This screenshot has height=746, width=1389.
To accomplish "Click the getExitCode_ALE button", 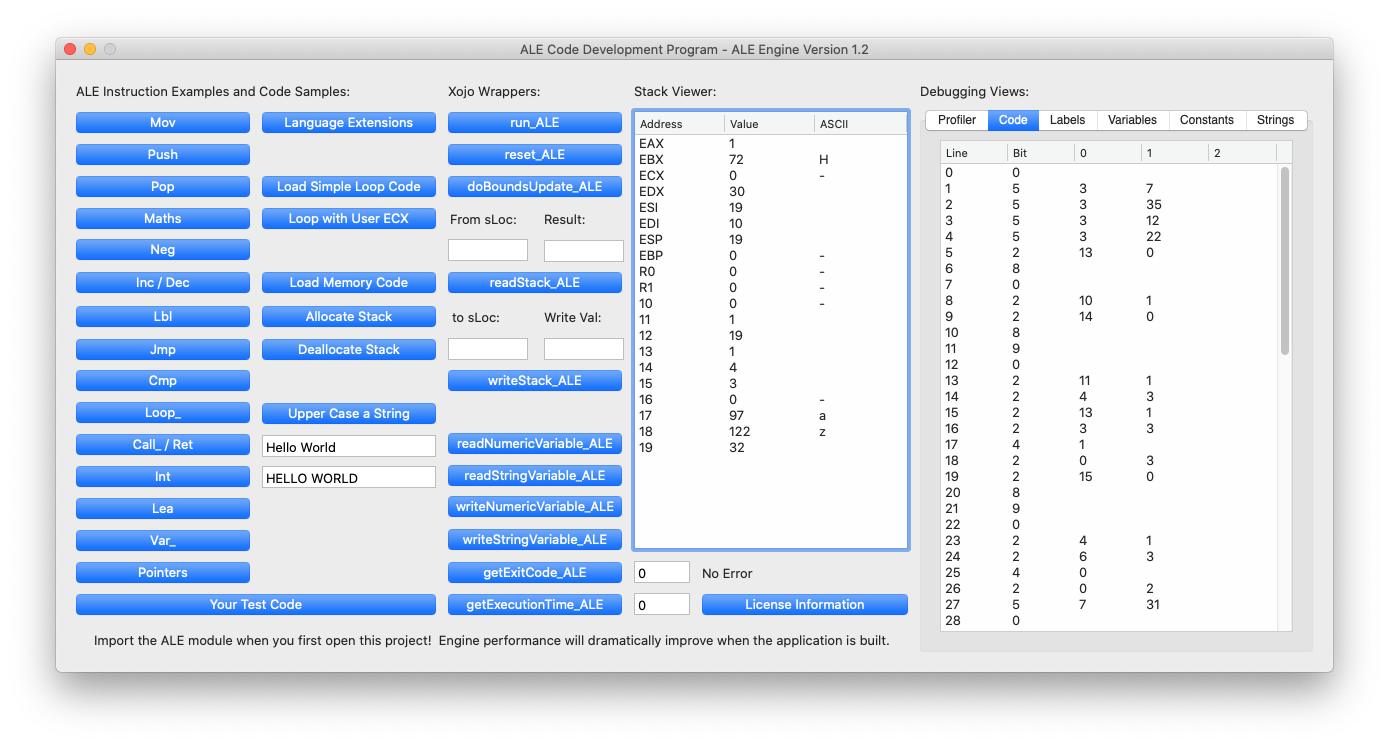I will click(534, 572).
